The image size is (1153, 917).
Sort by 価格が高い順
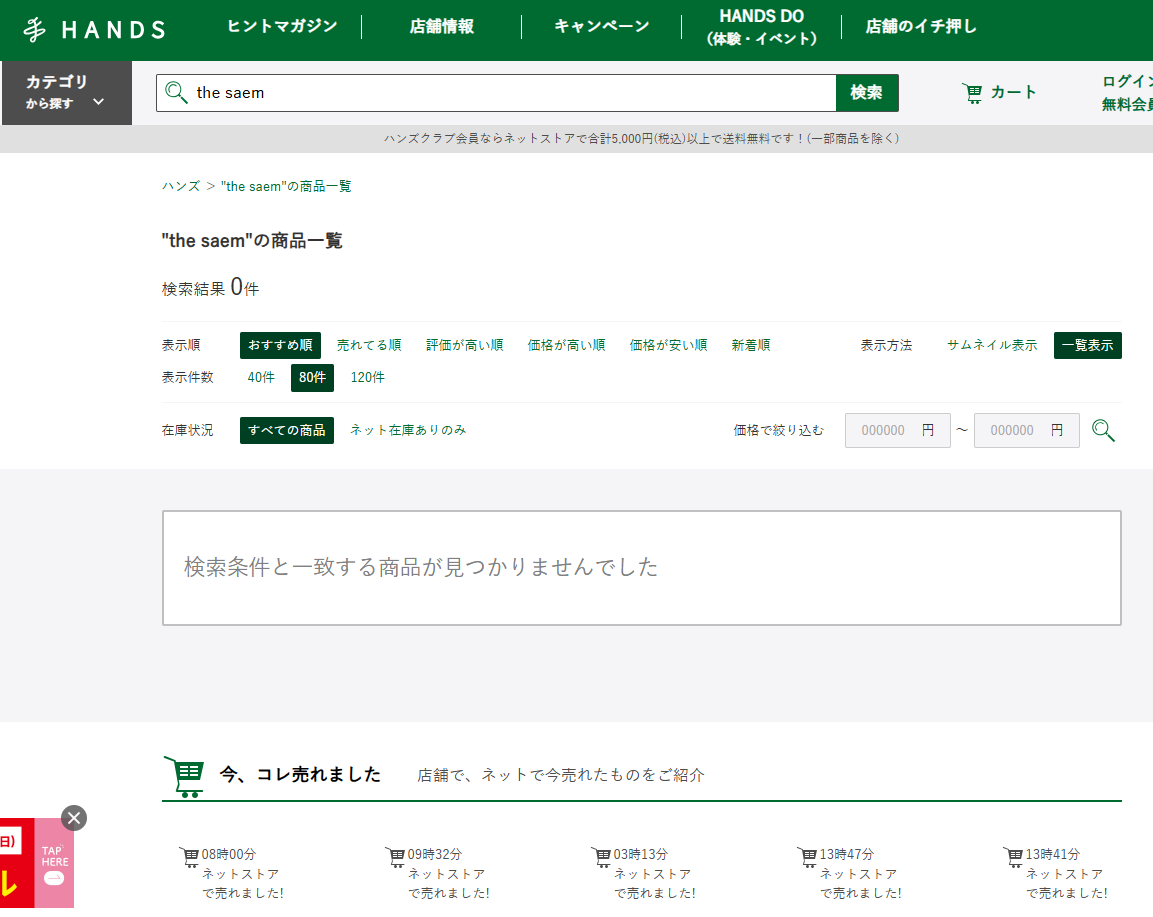click(566, 345)
